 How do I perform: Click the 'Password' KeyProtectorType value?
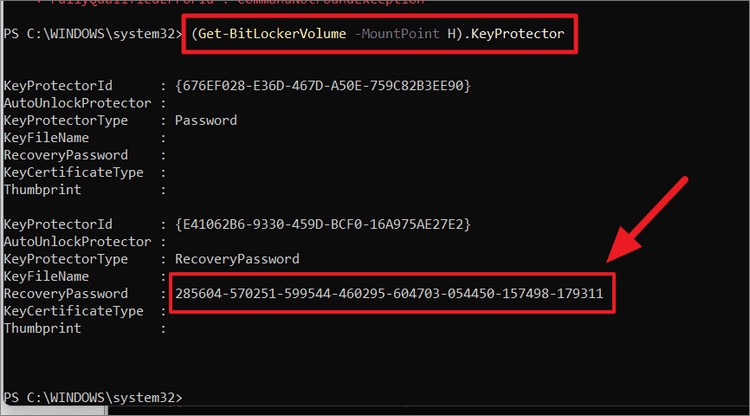pos(206,120)
